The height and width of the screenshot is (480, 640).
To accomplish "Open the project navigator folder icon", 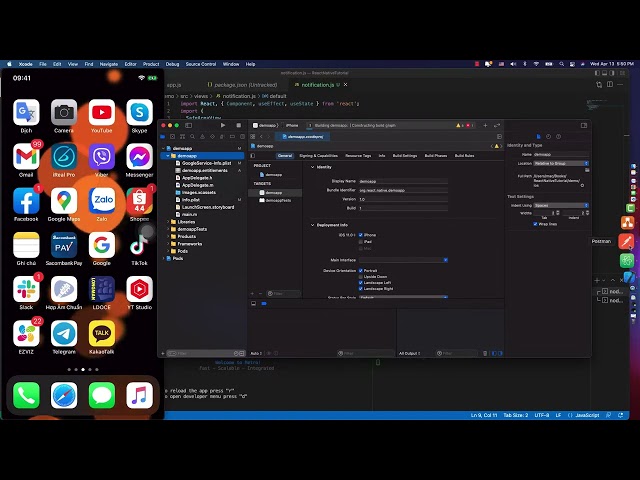I will 163,136.
